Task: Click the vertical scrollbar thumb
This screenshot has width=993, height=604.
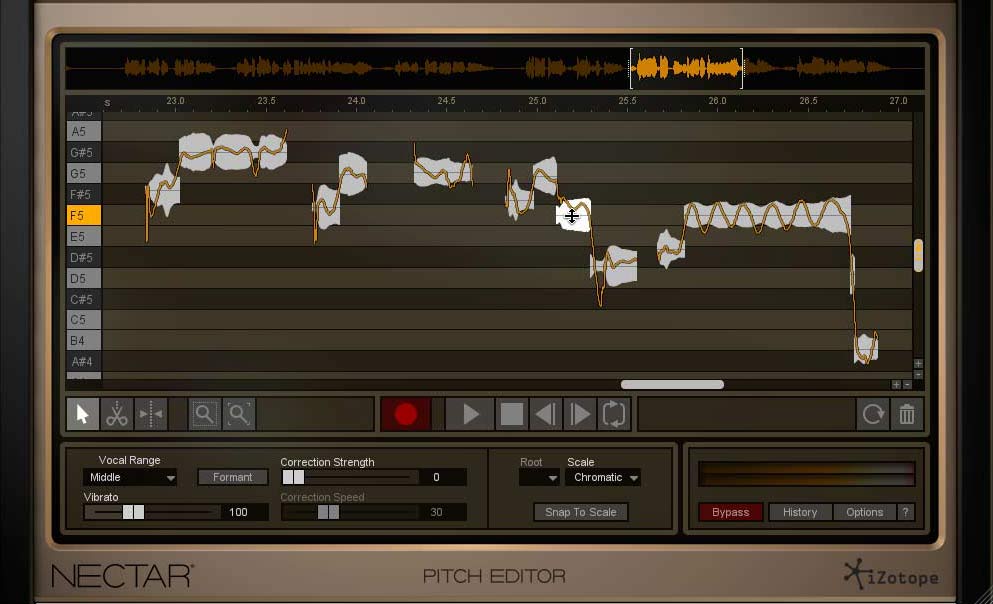Action: pyautogui.click(x=918, y=255)
